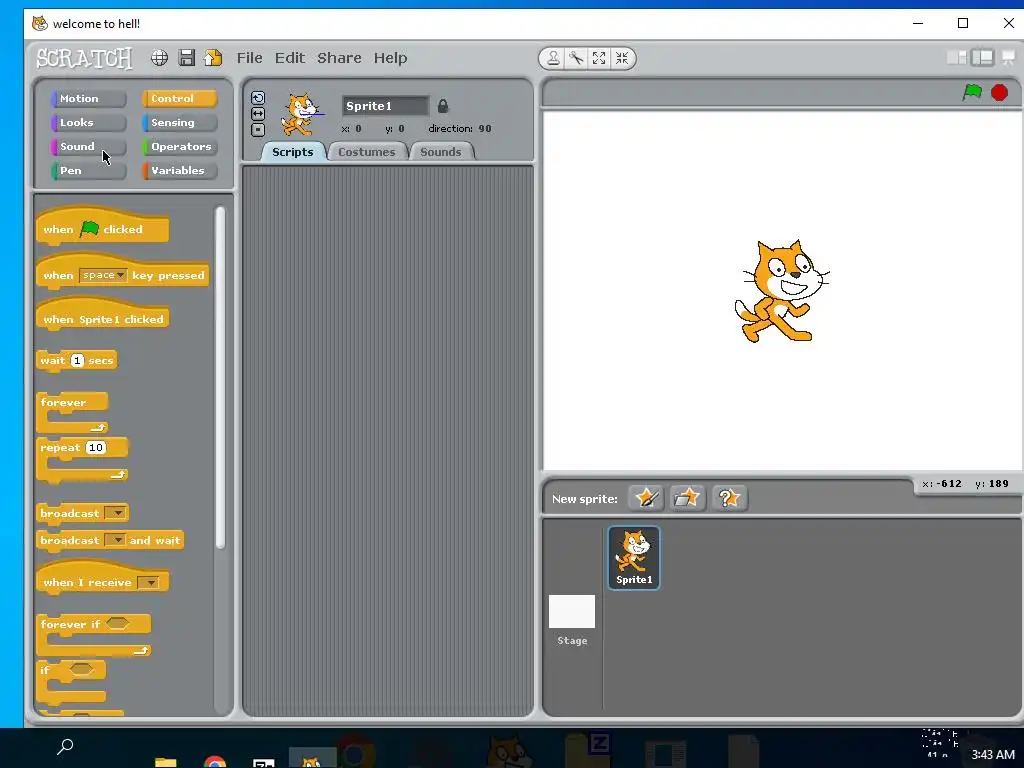
Task: Paint a new sprite
Action: click(x=646, y=498)
